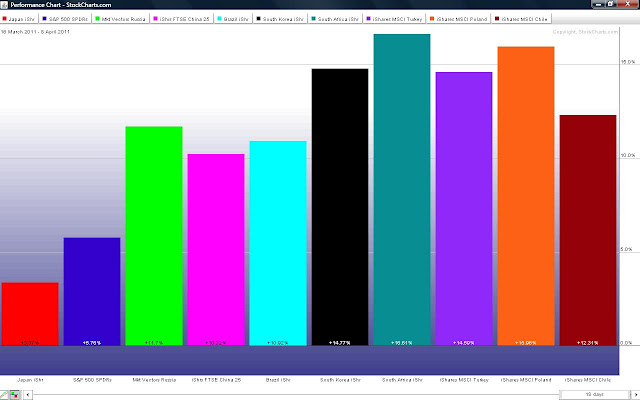Click the dark red MSCI Chile bar
This screenshot has width=640, height=400.
click(588, 230)
